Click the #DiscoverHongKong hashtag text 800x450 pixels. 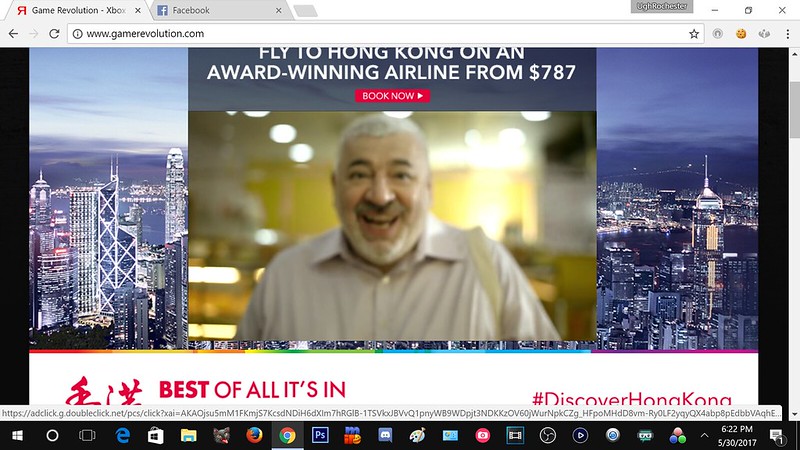pos(632,399)
